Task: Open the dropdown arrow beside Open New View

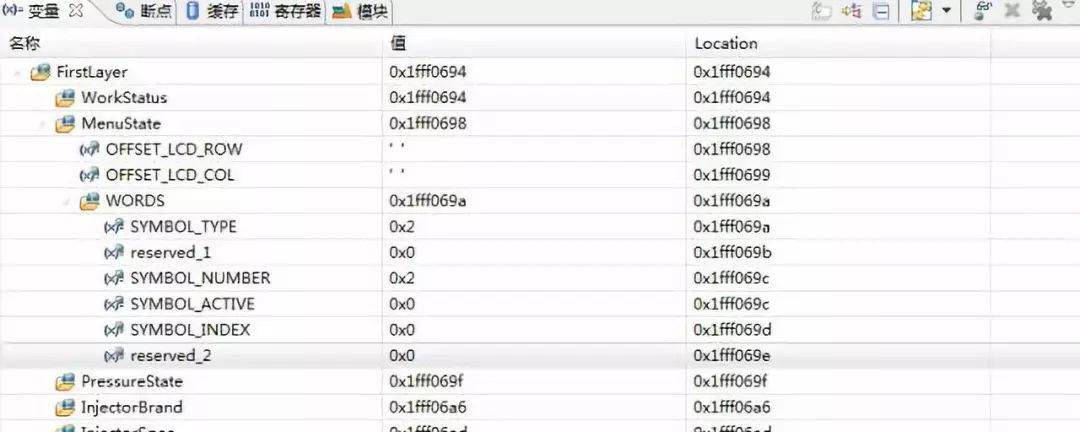Action: tap(946, 11)
